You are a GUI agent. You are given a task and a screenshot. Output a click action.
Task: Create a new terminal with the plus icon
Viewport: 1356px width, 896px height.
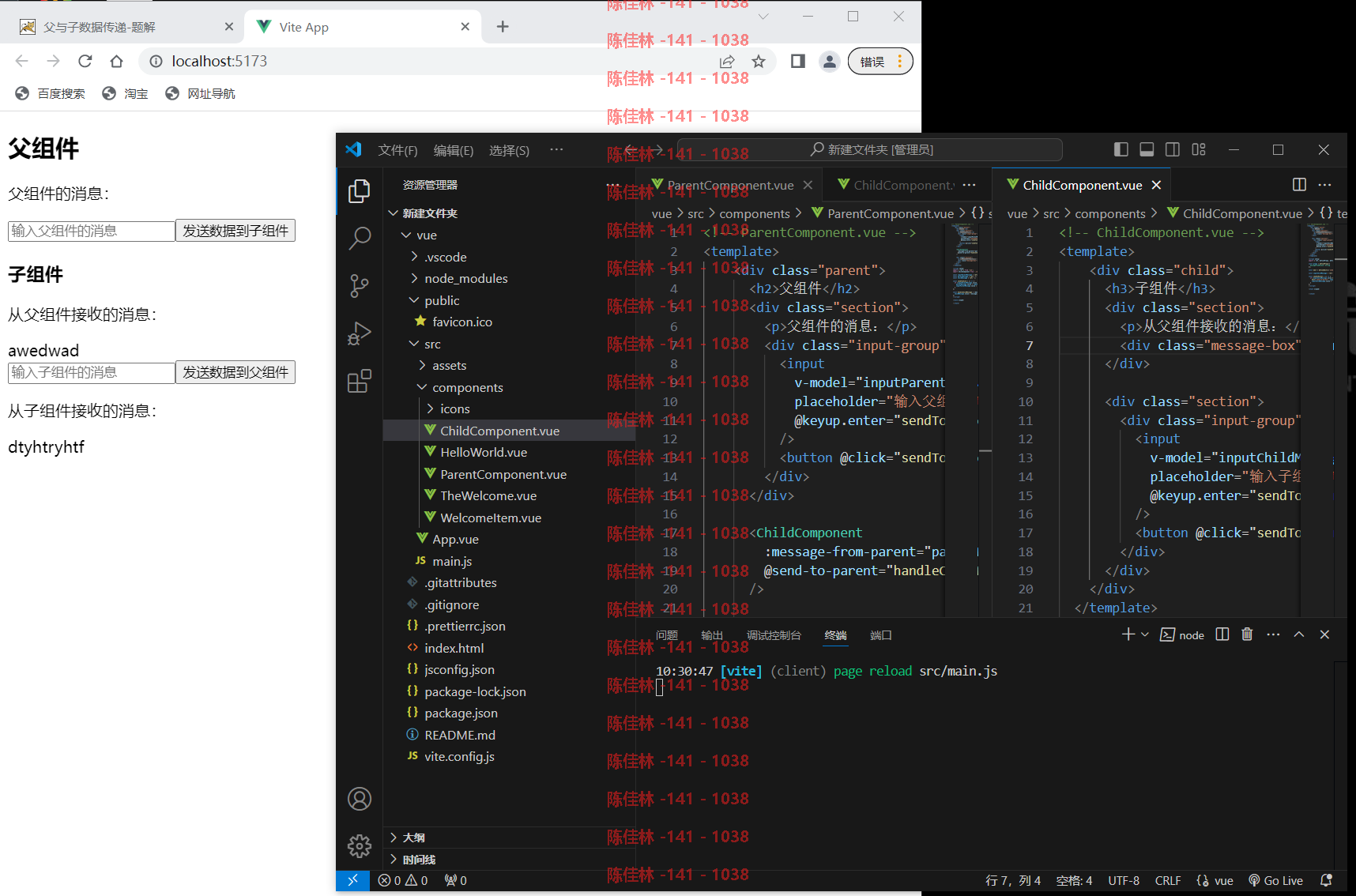click(x=1128, y=634)
